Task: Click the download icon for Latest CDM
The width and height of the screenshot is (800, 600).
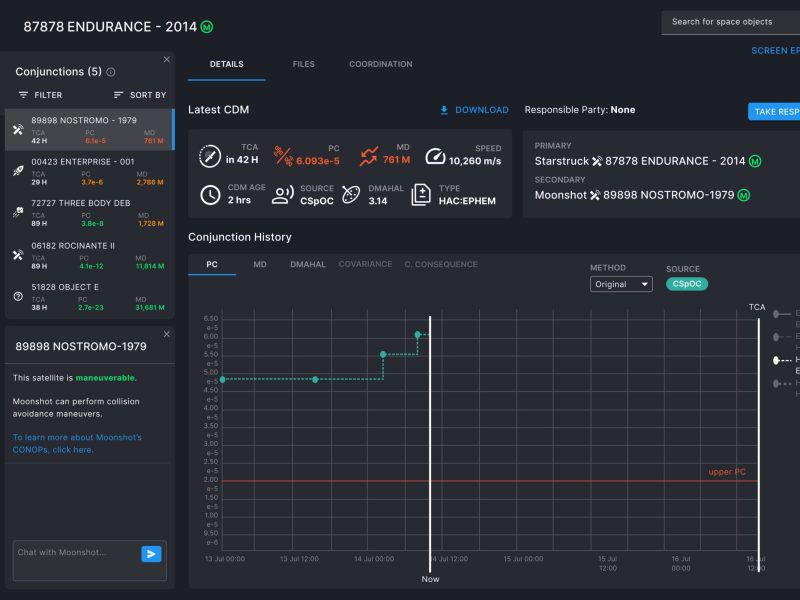Action: click(x=444, y=110)
